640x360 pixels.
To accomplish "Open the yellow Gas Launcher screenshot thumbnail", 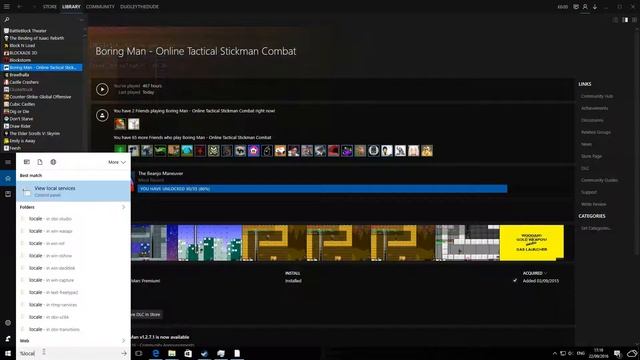I will tap(531, 243).
